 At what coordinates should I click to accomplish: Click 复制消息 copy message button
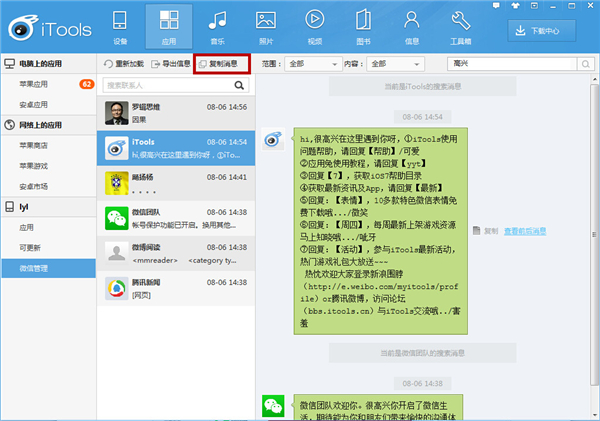tap(222, 64)
